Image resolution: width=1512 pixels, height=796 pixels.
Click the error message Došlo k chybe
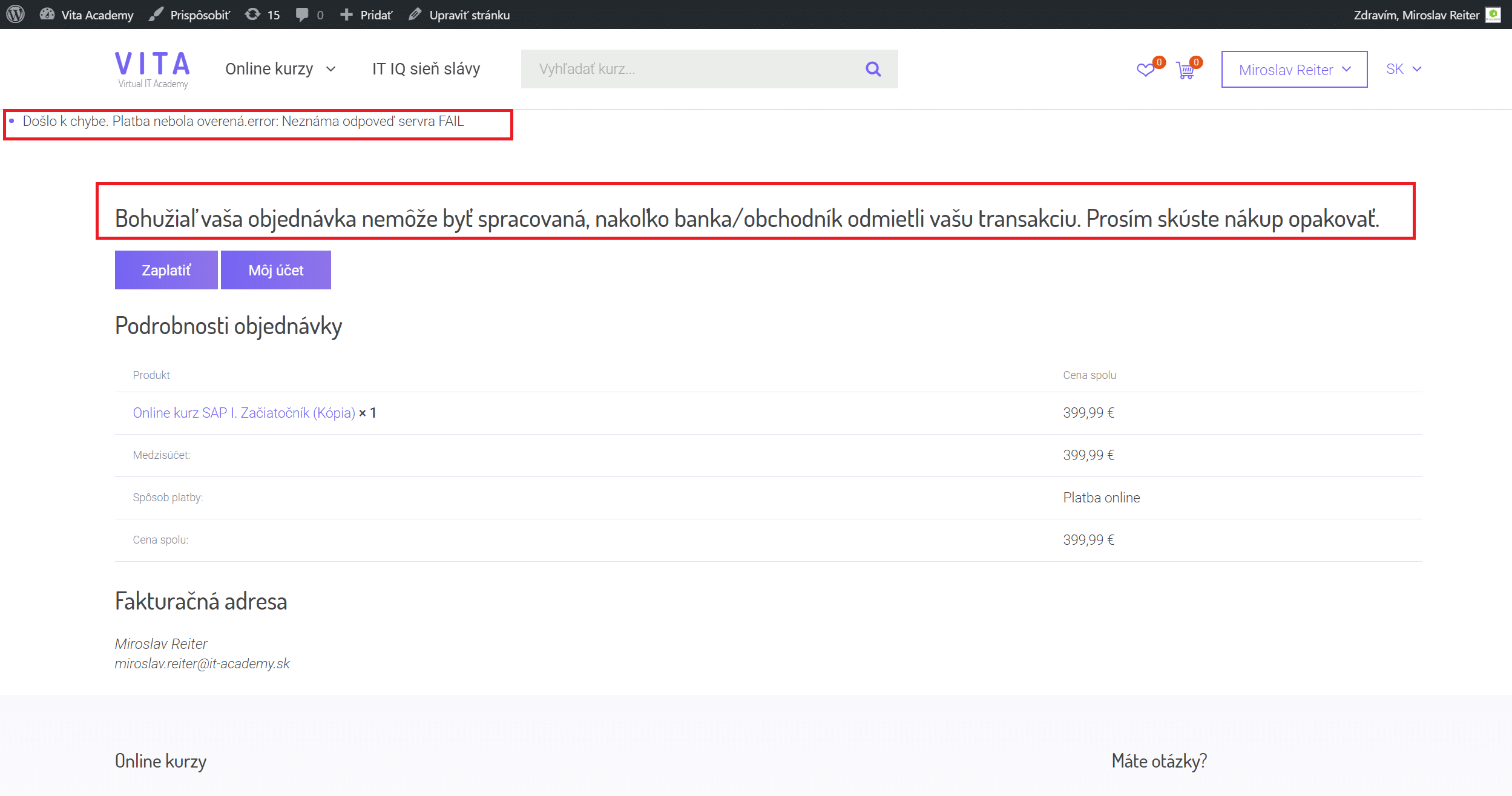point(243,121)
